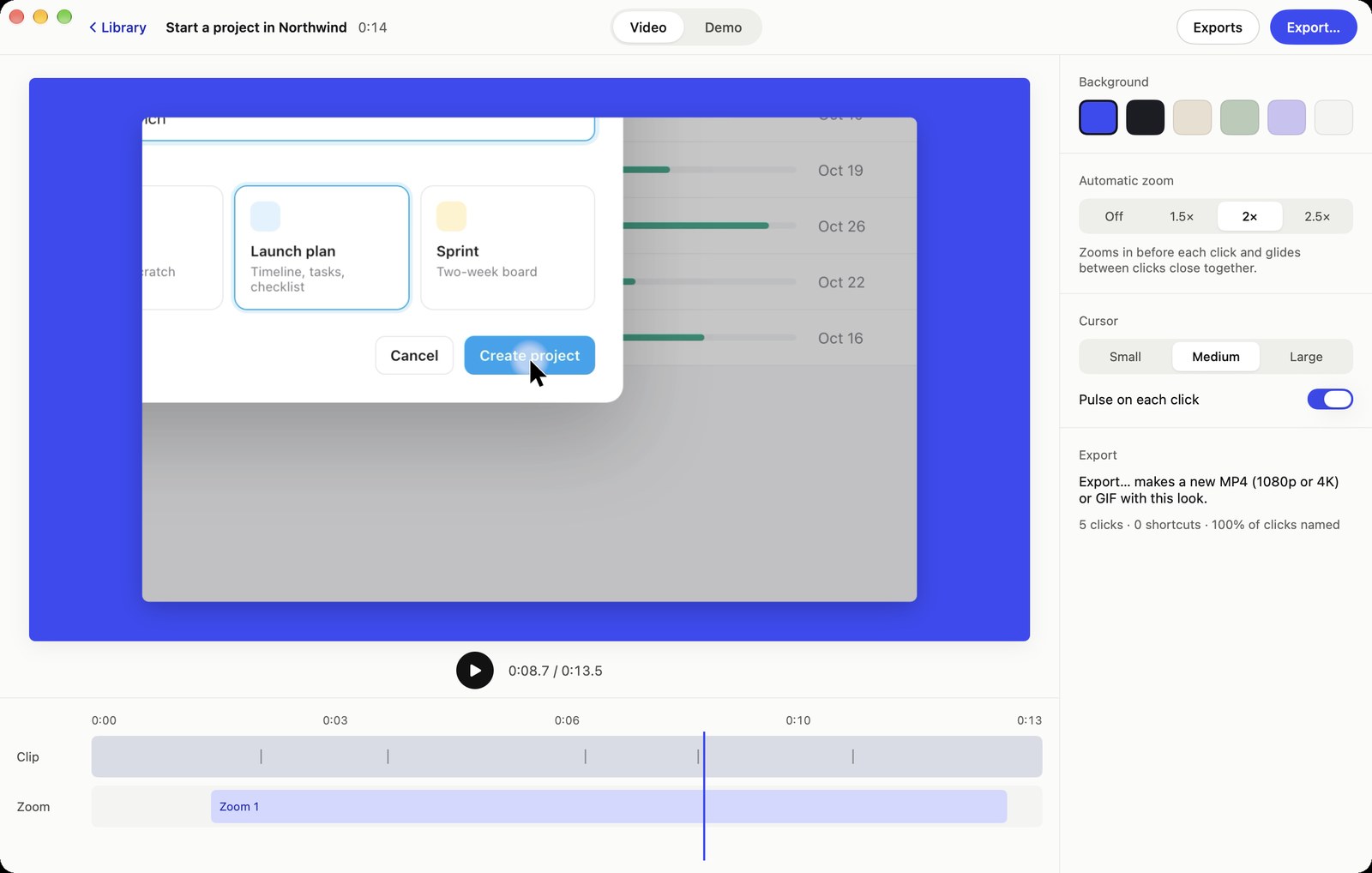Go back to Library
Viewport: 1372px width, 873px height.
117,27
